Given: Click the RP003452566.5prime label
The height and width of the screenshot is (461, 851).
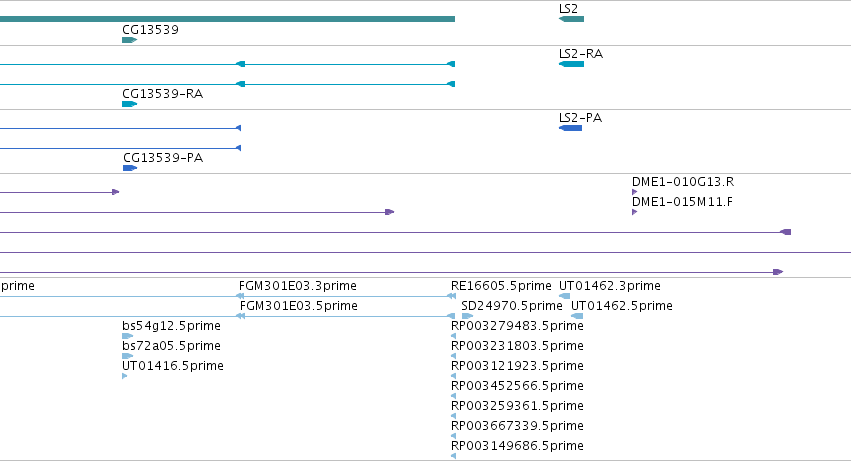Looking at the screenshot, I should (x=517, y=386).
